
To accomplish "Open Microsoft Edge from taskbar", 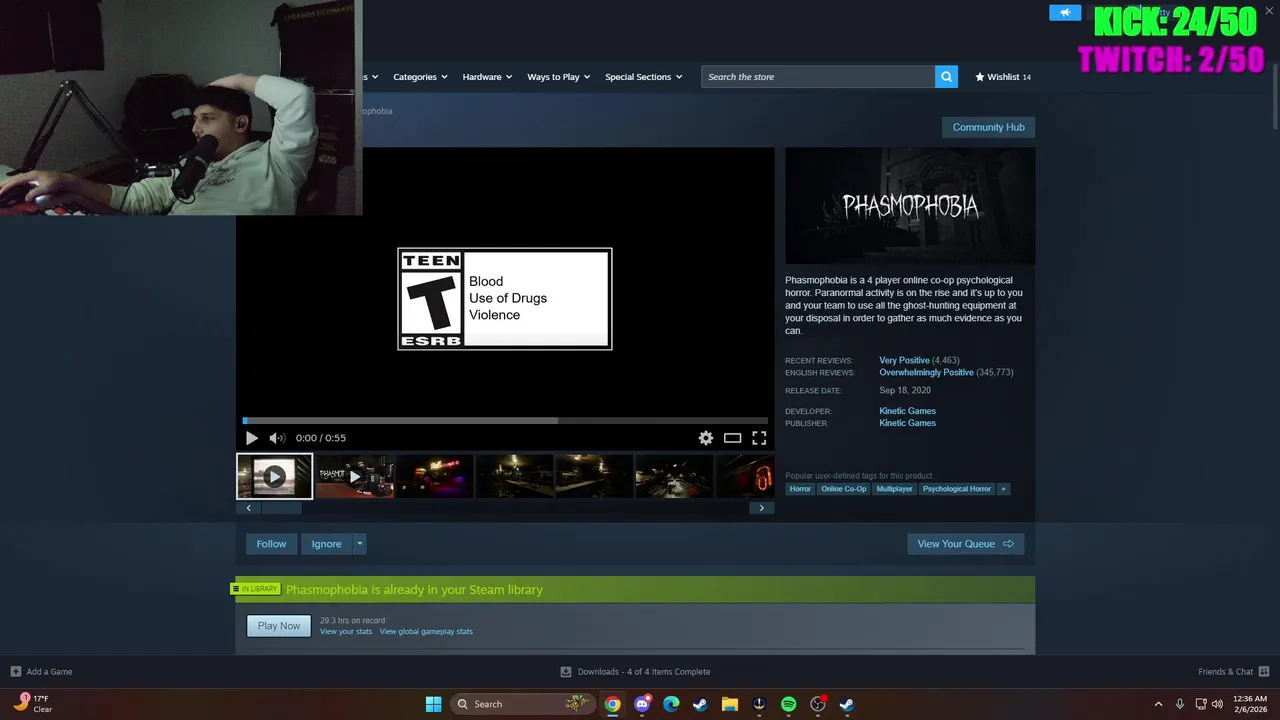I will (x=671, y=704).
